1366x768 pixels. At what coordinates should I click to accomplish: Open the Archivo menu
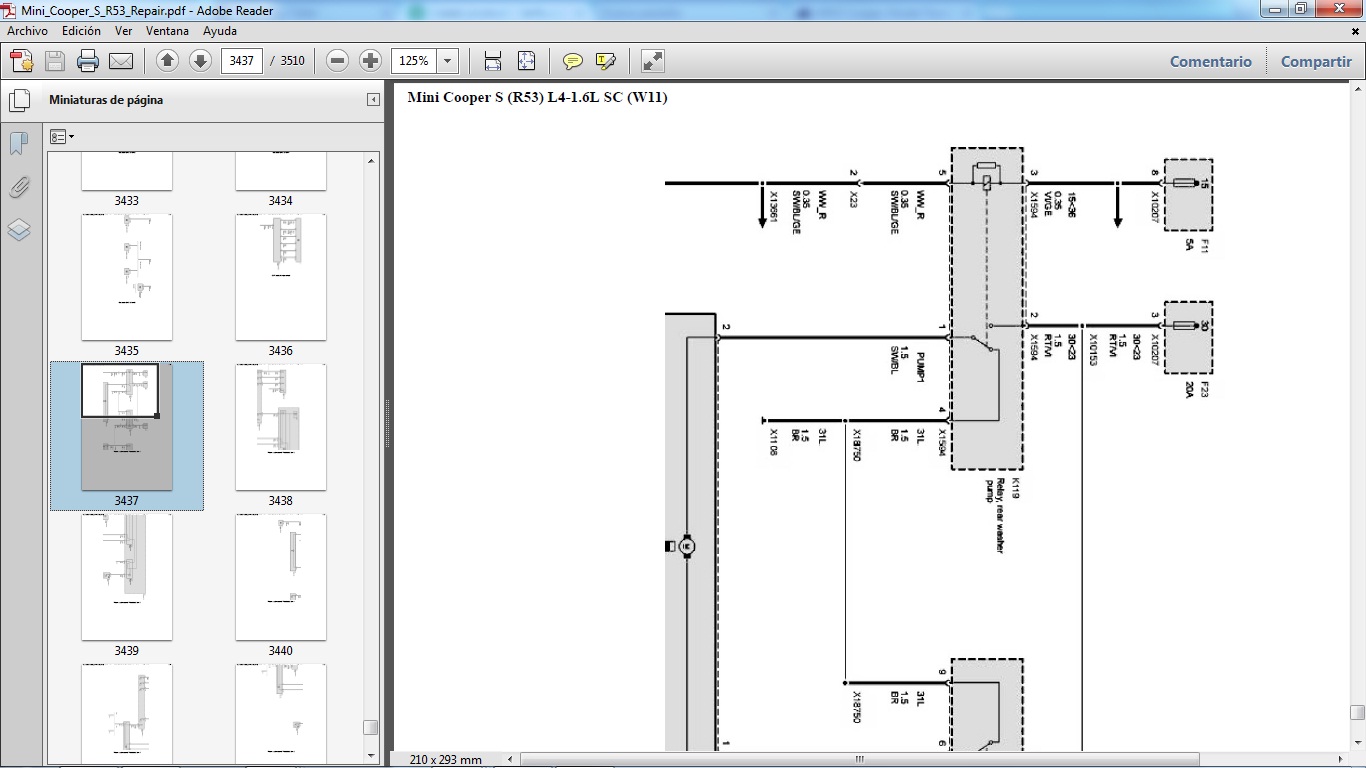(x=27, y=31)
